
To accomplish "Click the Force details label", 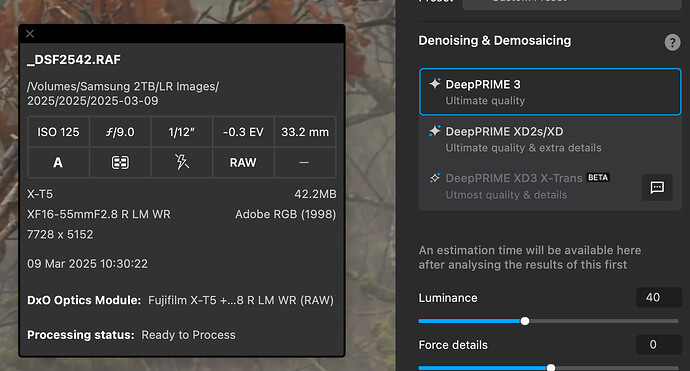I will pos(453,345).
